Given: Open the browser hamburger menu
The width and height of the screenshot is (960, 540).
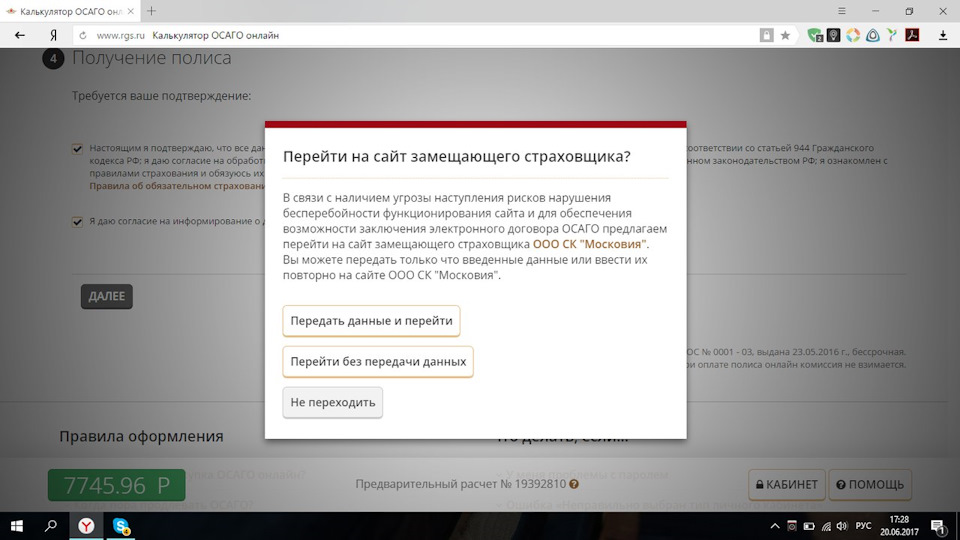Looking at the screenshot, I should (842, 11).
